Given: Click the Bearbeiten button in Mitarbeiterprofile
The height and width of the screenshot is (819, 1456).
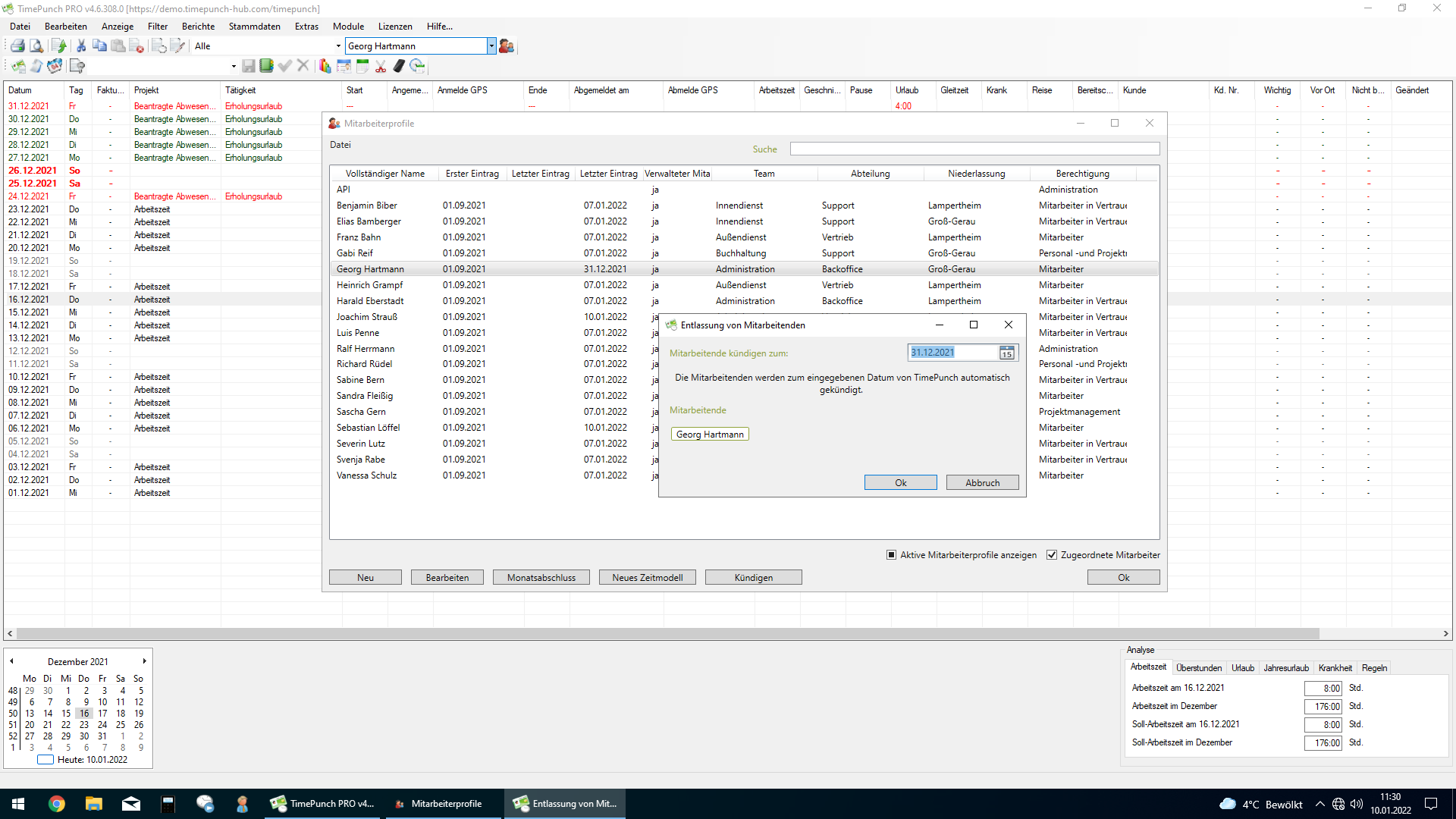Looking at the screenshot, I should pyautogui.click(x=447, y=578).
